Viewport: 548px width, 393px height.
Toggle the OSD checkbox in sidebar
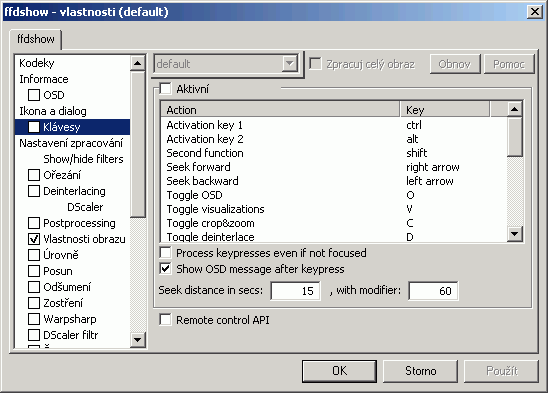click(34, 95)
